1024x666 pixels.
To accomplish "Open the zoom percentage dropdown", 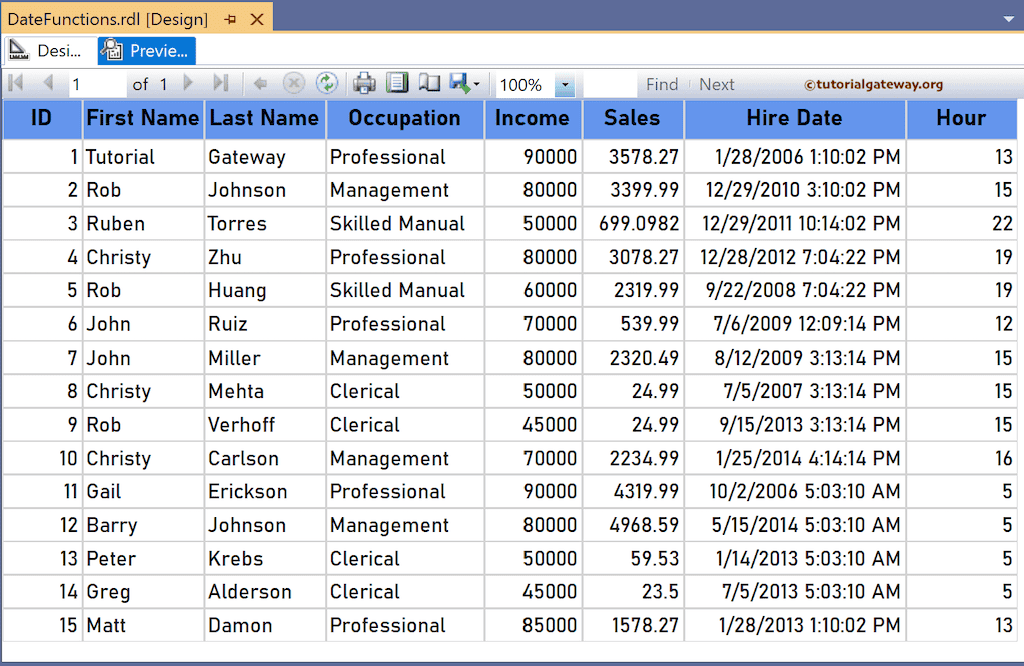I will 566,83.
